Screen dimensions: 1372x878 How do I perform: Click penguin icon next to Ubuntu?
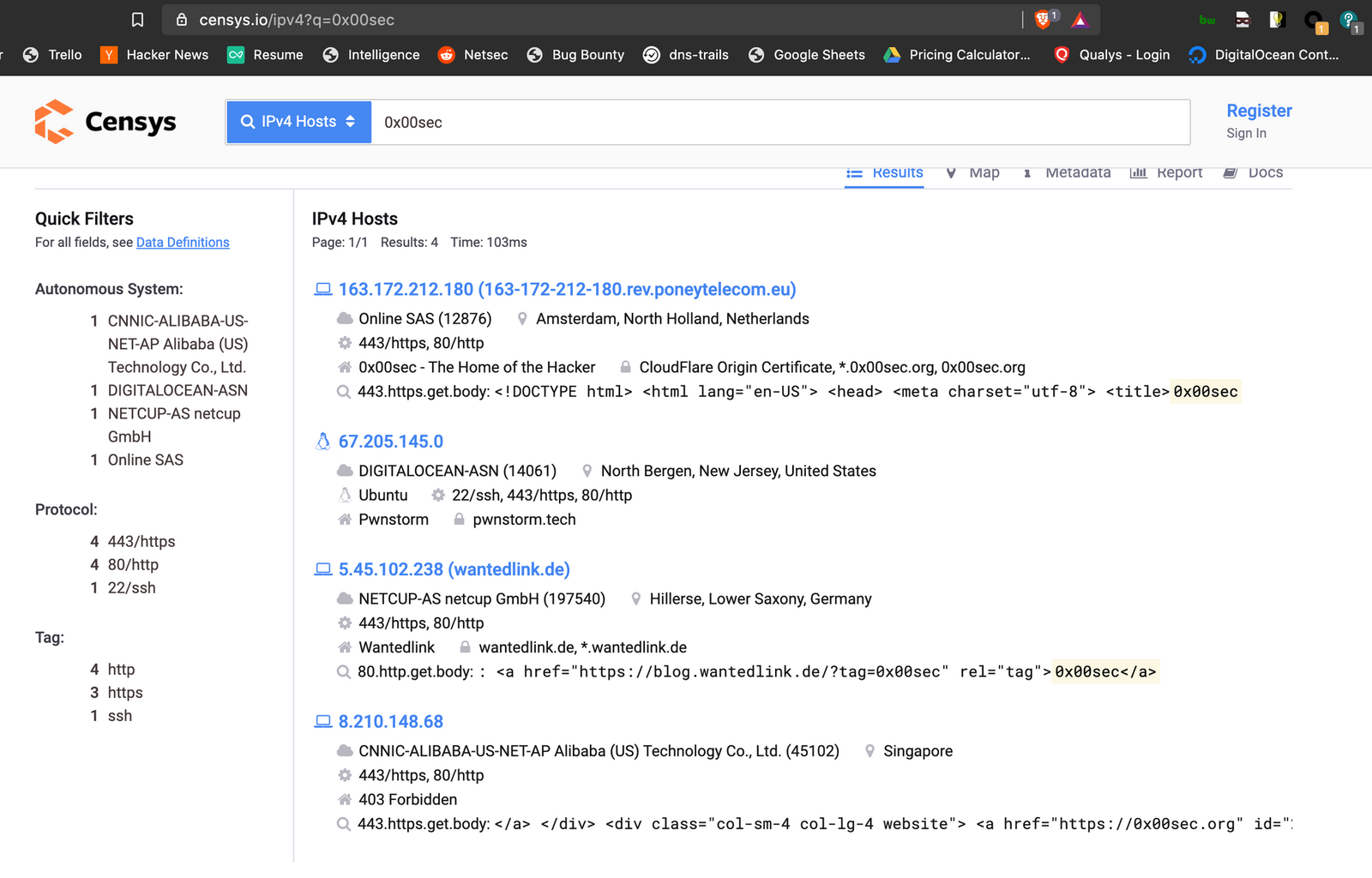pos(345,495)
